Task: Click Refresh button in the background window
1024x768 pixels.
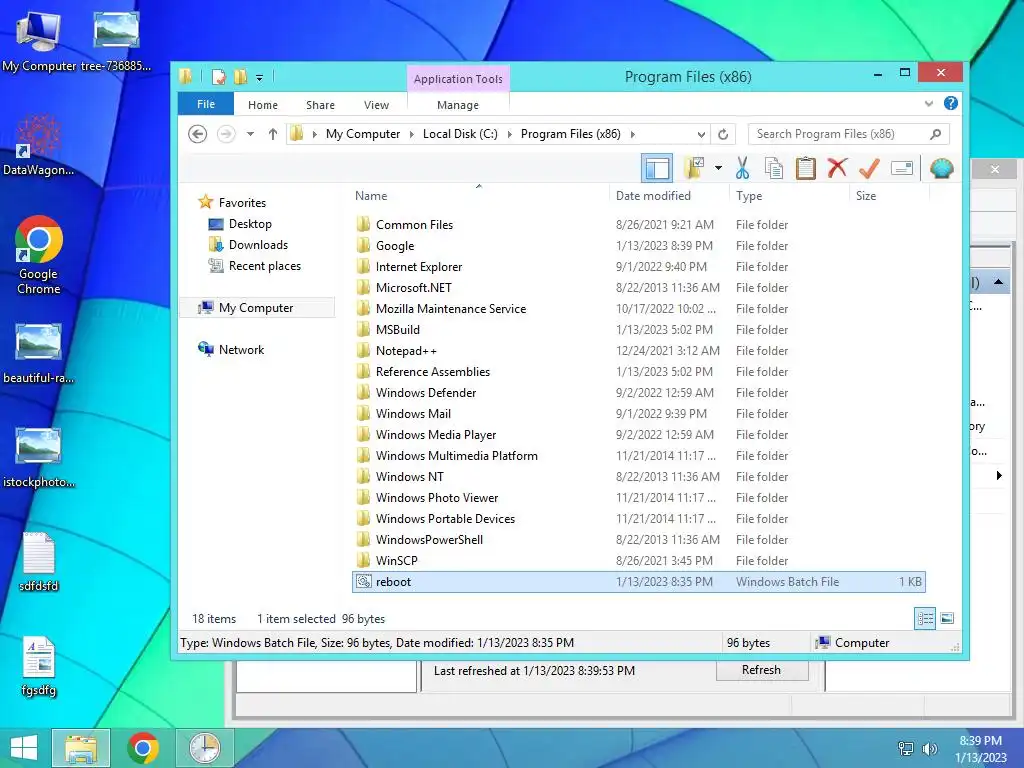Action: coord(761,670)
